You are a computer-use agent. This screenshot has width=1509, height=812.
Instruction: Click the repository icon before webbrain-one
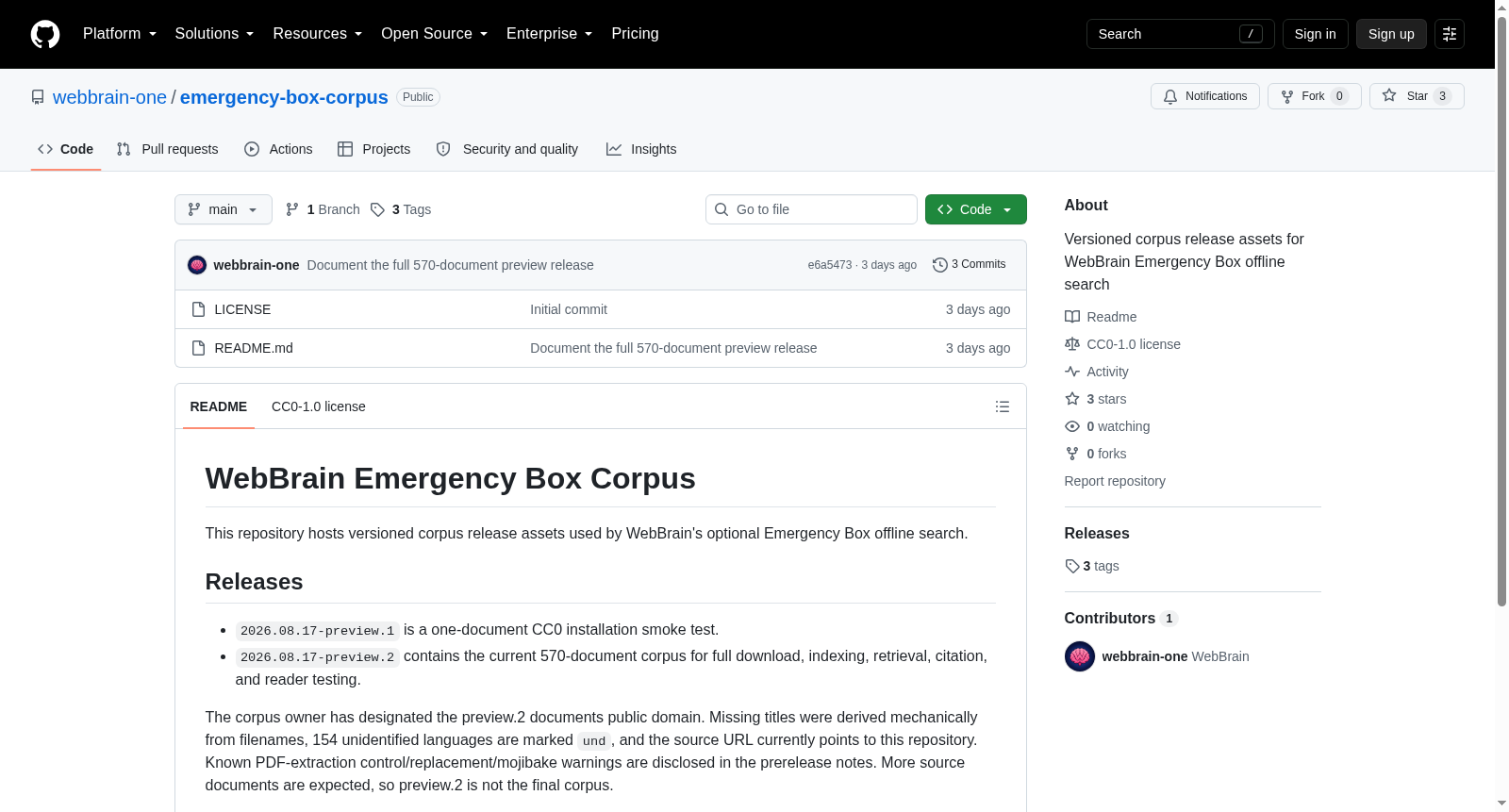pos(38,97)
